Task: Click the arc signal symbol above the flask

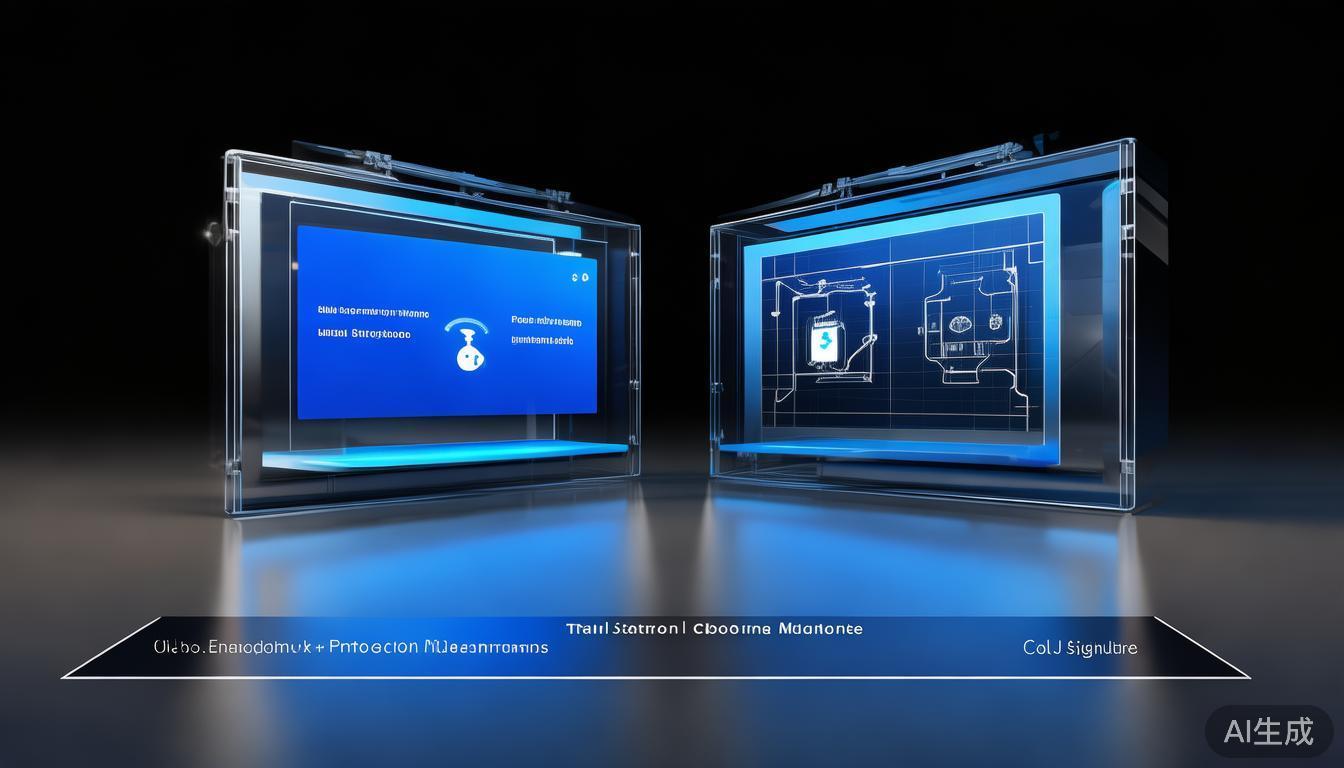Action: (x=466, y=327)
